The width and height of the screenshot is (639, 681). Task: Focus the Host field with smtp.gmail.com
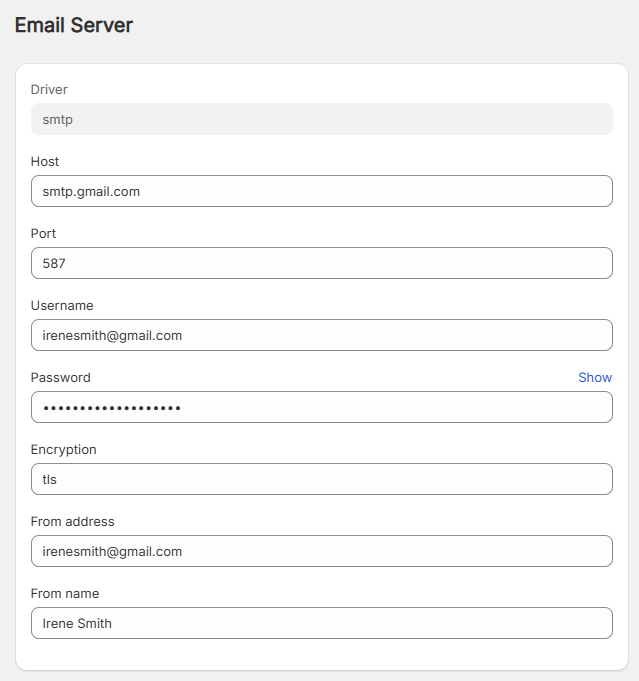tap(321, 191)
